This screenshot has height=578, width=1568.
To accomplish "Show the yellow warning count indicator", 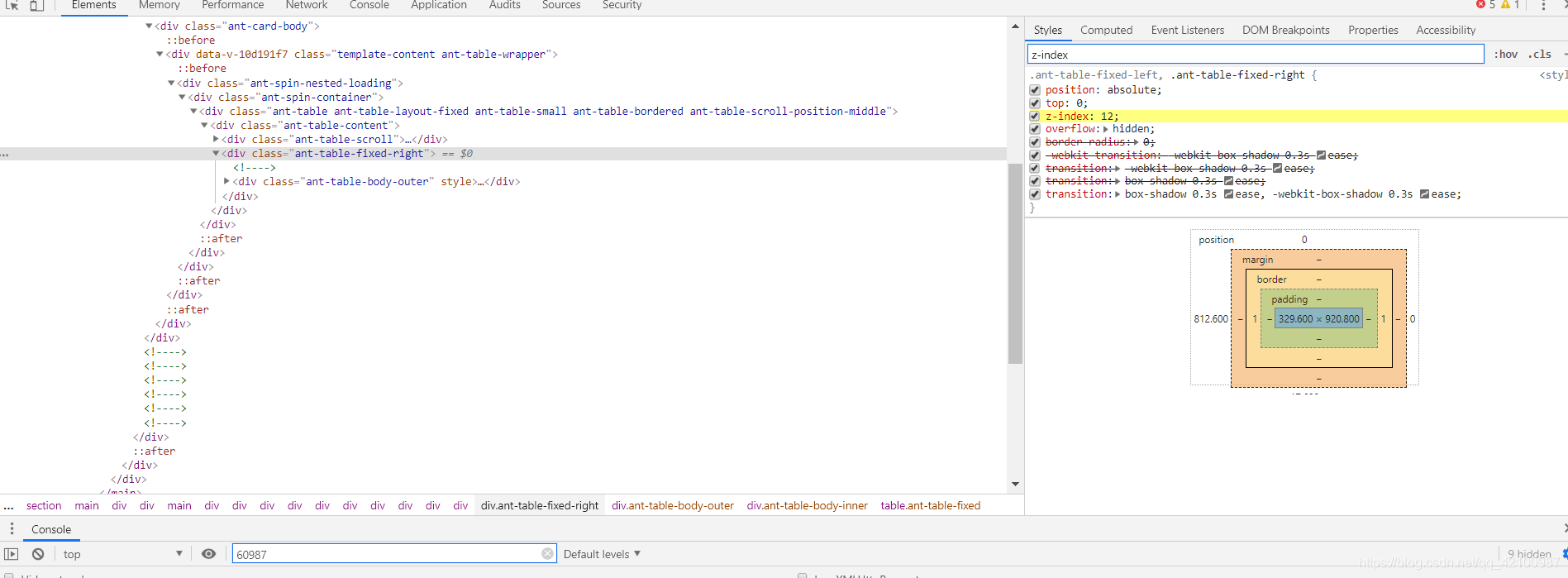I will coord(1510,5).
